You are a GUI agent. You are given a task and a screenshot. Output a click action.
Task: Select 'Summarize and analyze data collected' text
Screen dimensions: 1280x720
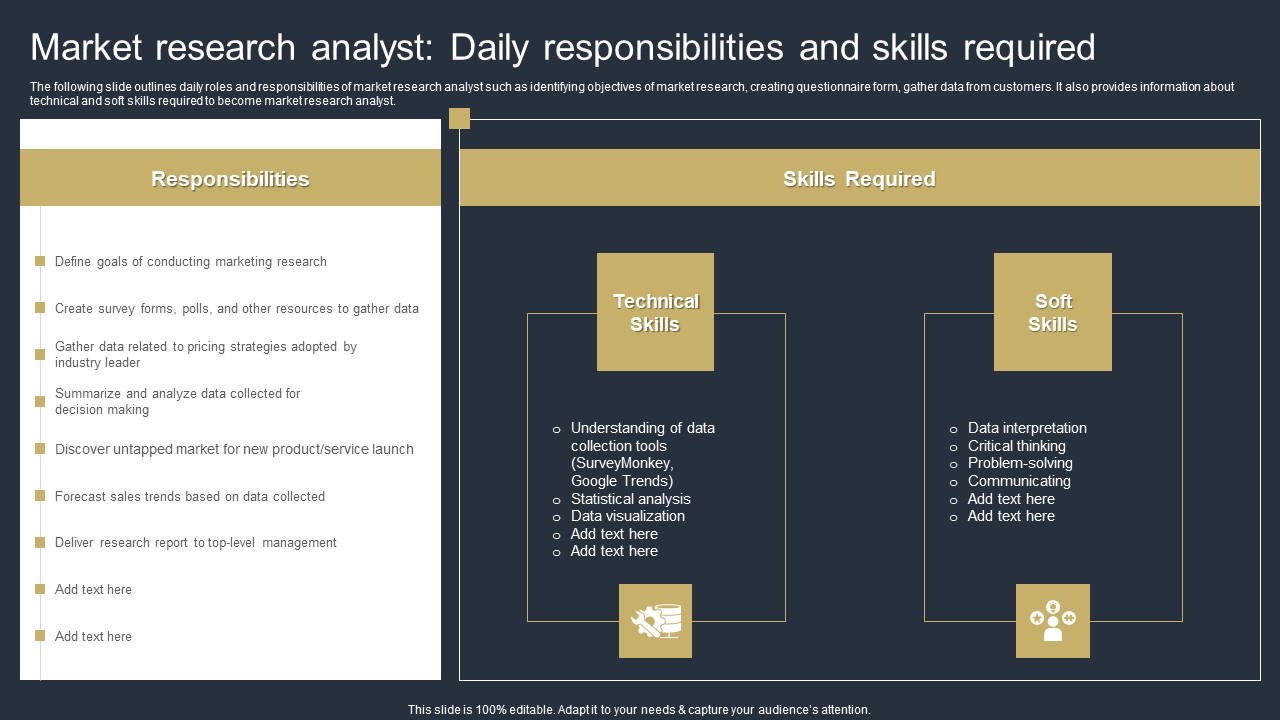(178, 402)
